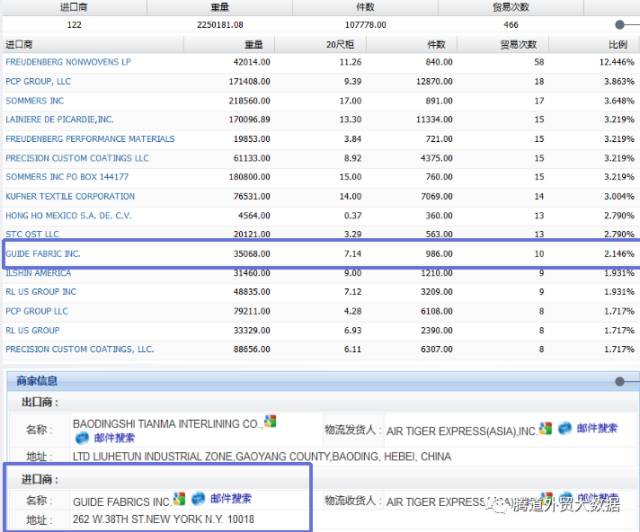Screen dimensions: 640x532
Task: Open 邮件搜索 link for importer GUIDE FABRICS INC.
Action: point(231,499)
